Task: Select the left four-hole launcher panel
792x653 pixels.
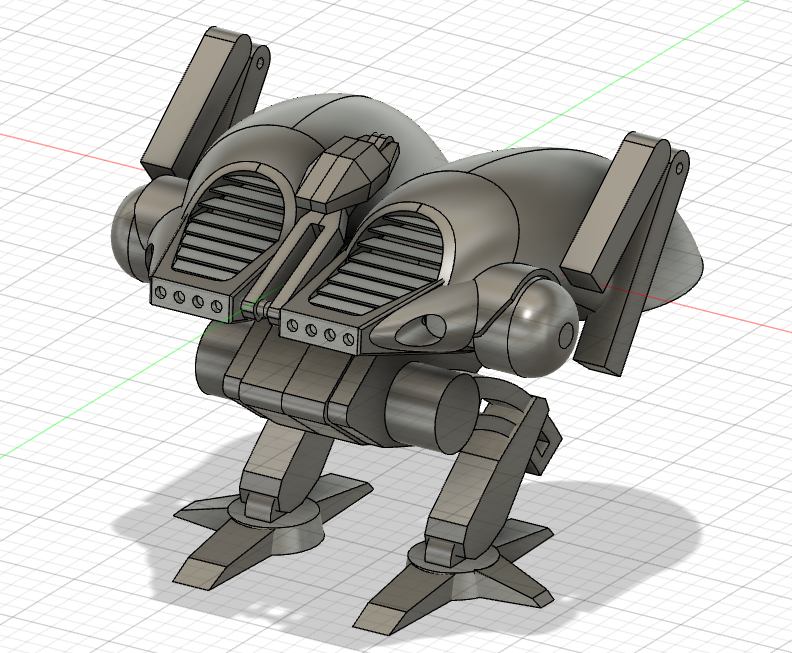Action: (x=189, y=299)
